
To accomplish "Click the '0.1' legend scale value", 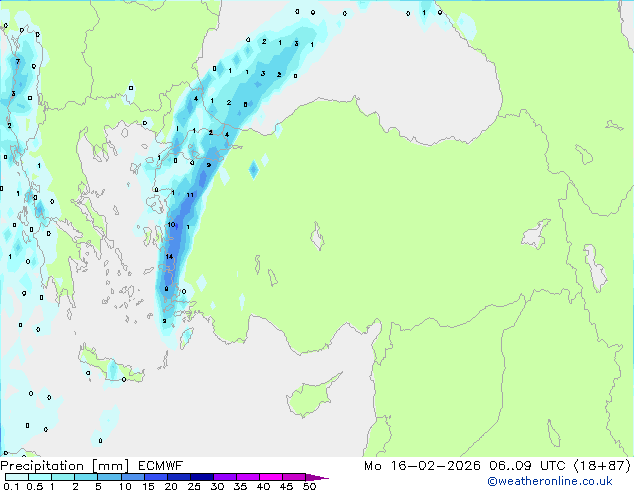I will click(11, 486).
